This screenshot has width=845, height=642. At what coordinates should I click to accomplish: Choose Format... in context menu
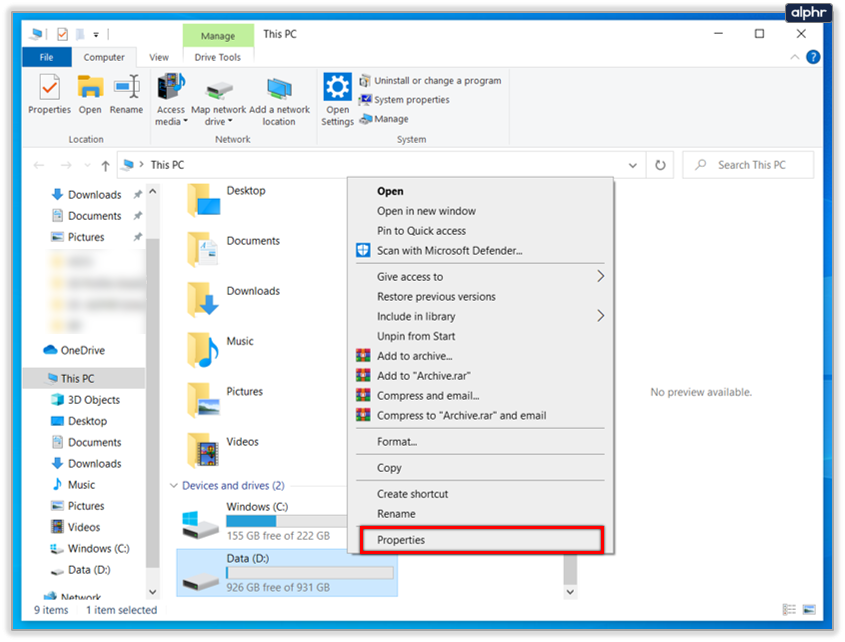tap(397, 442)
